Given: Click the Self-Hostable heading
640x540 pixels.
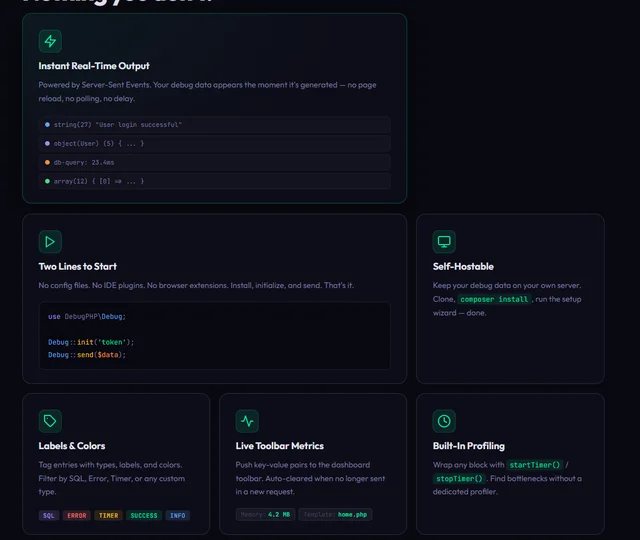Looking at the screenshot, I should coord(463,267).
